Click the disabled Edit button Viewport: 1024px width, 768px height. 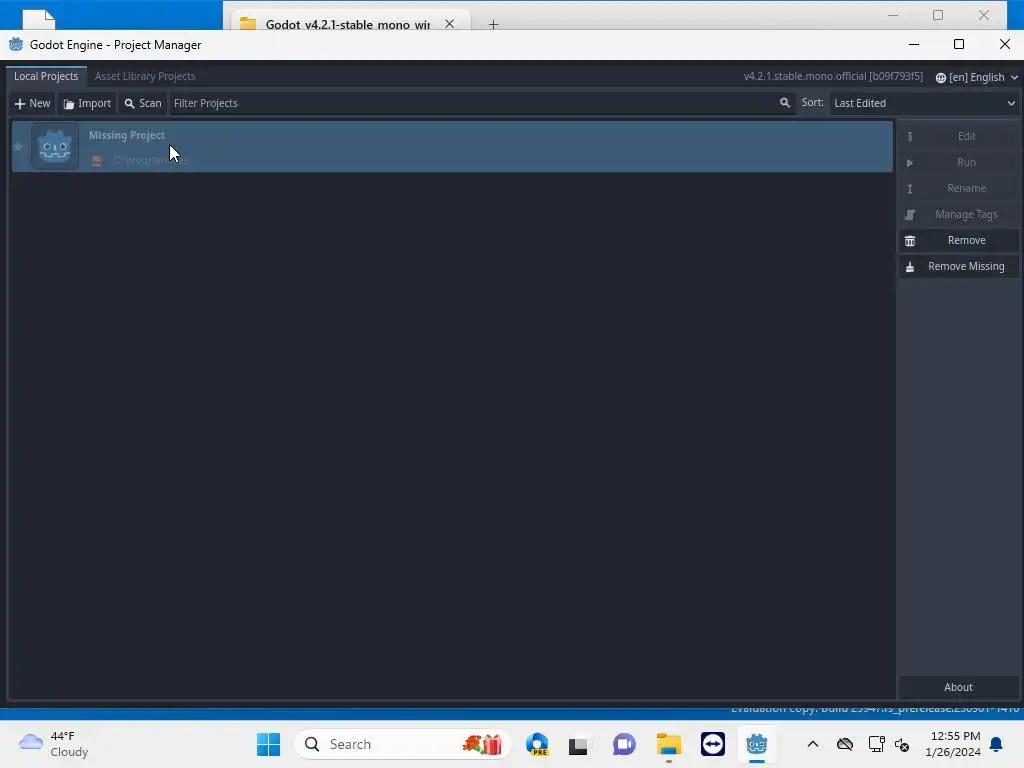click(959, 136)
